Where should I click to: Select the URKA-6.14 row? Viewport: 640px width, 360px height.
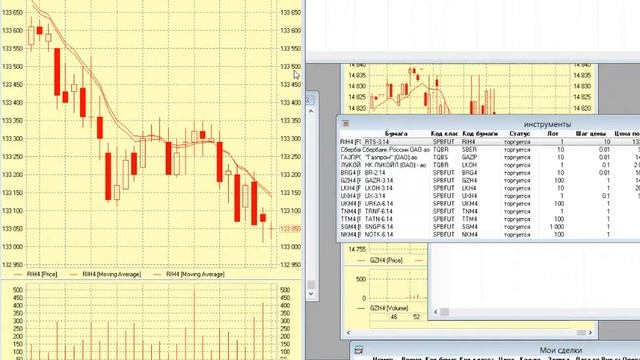(490, 204)
